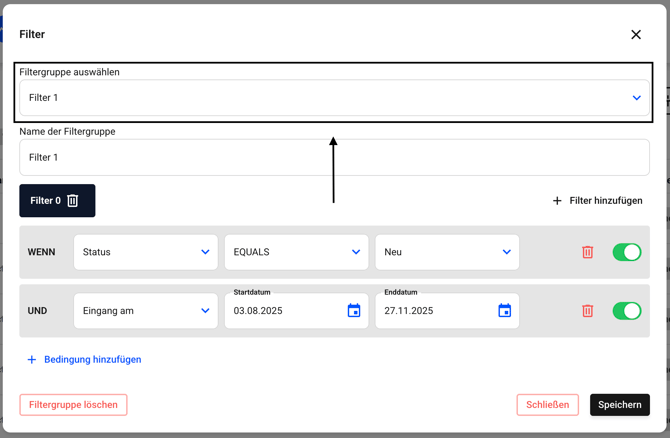Disable the Eingang am condition toggle

click(627, 311)
